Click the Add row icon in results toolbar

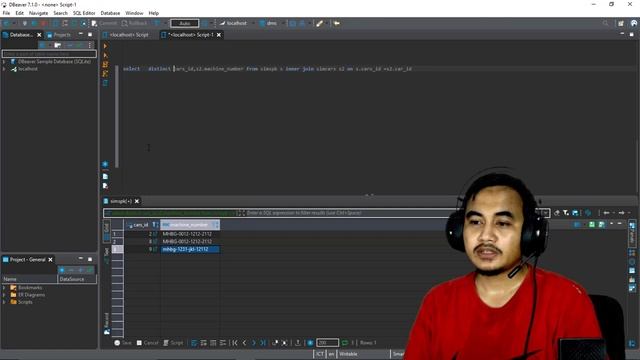(x=204, y=343)
